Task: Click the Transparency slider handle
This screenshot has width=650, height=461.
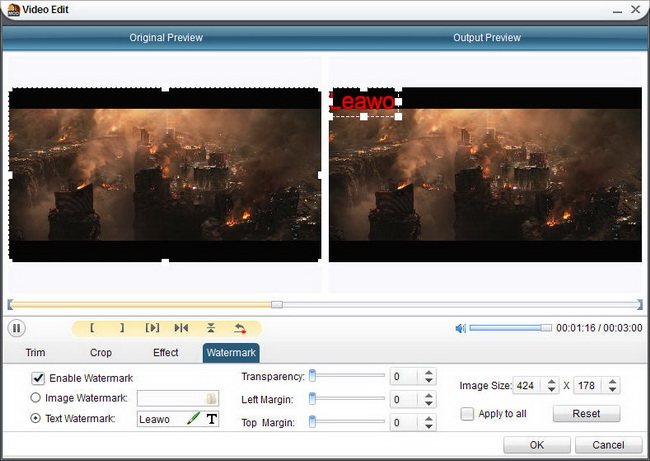Action: pyautogui.click(x=313, y=376)
